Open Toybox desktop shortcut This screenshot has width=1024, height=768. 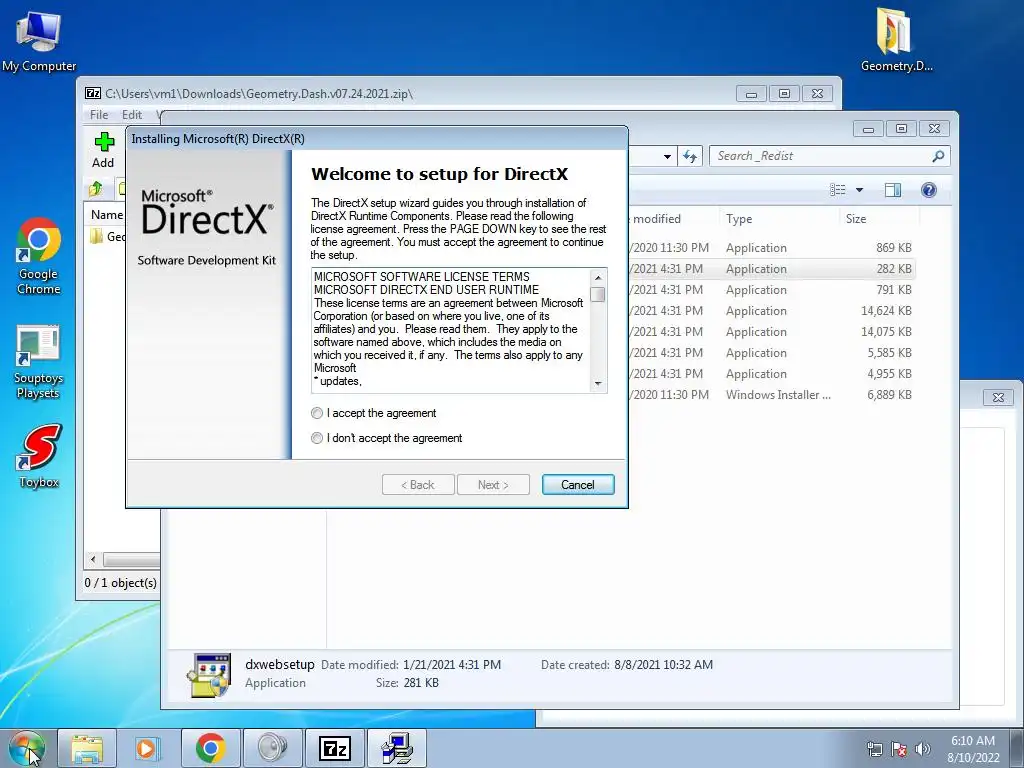39,456
